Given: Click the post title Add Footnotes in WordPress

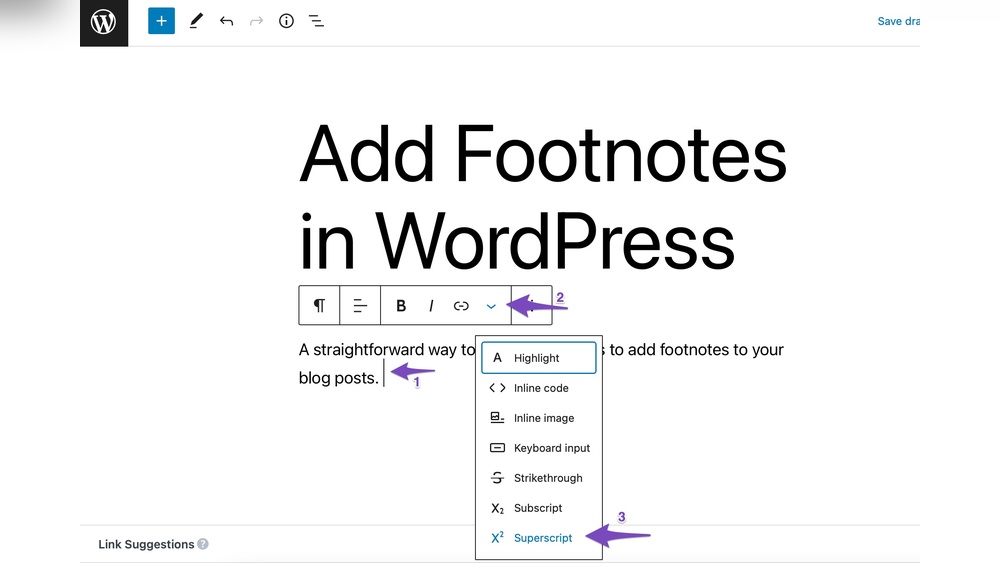Looking at the screenshot, I should click(543, 198).
